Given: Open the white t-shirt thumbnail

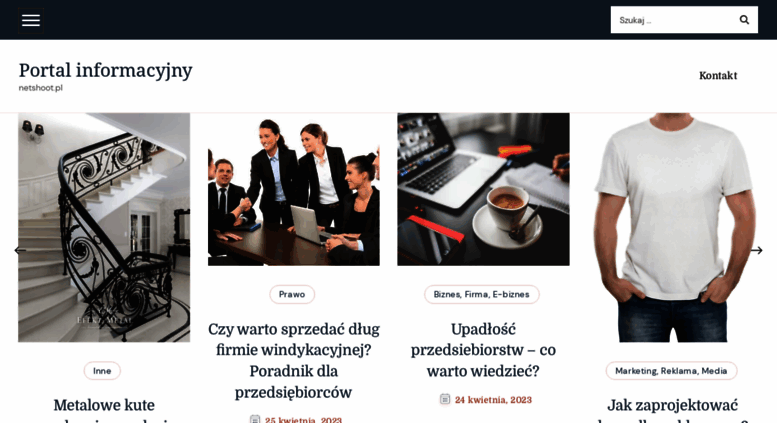Looking at the screenshot, I should 672,227.
